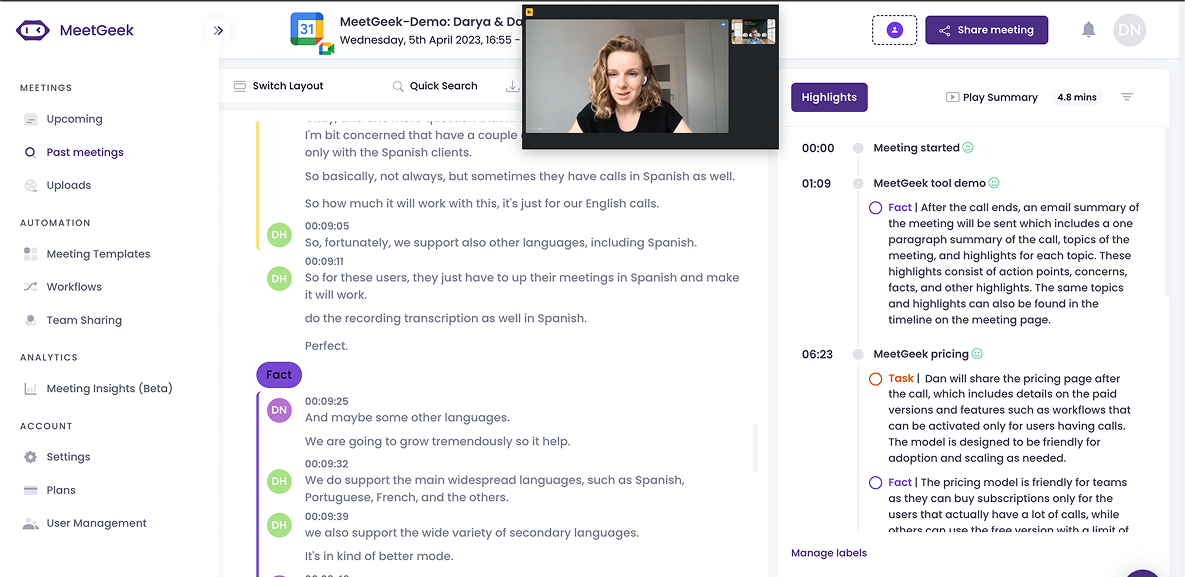Open Quick Search

(435, 86)
